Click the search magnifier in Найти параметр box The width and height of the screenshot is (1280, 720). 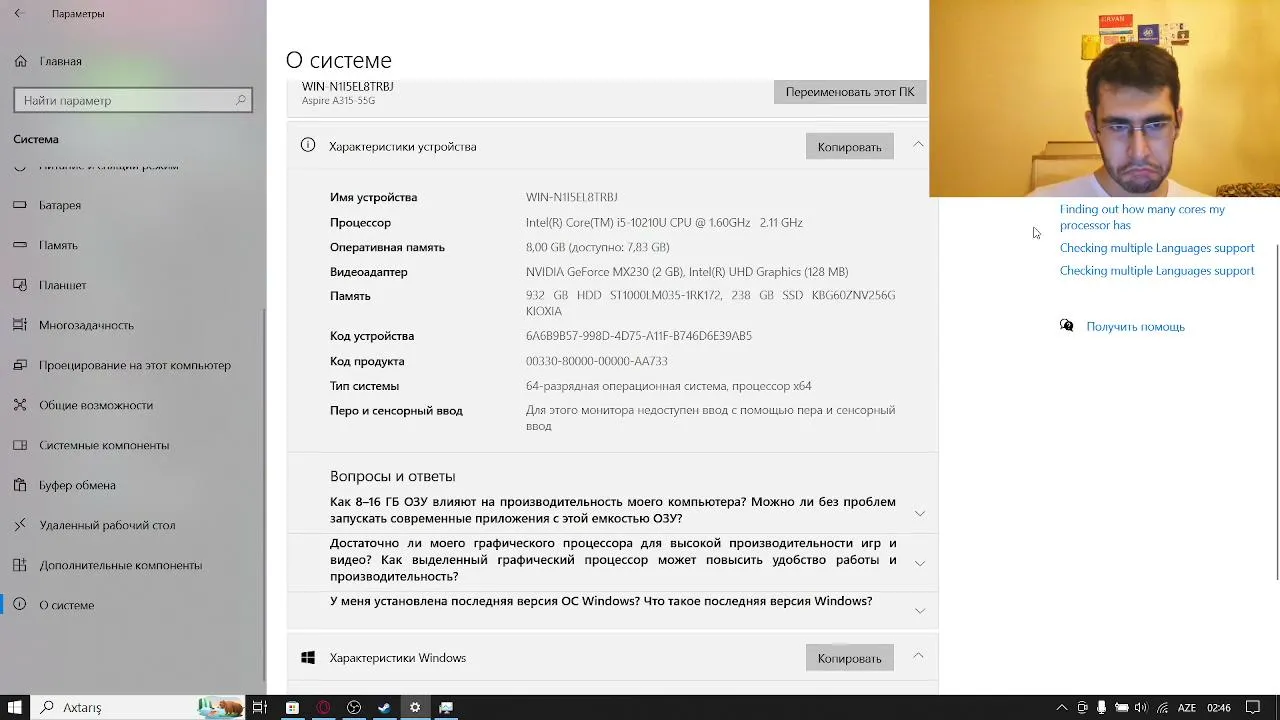coord(241,100)
